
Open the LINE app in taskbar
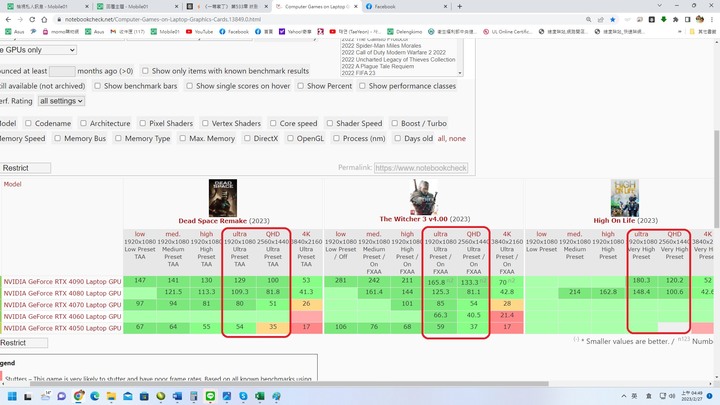coord(210,396)
